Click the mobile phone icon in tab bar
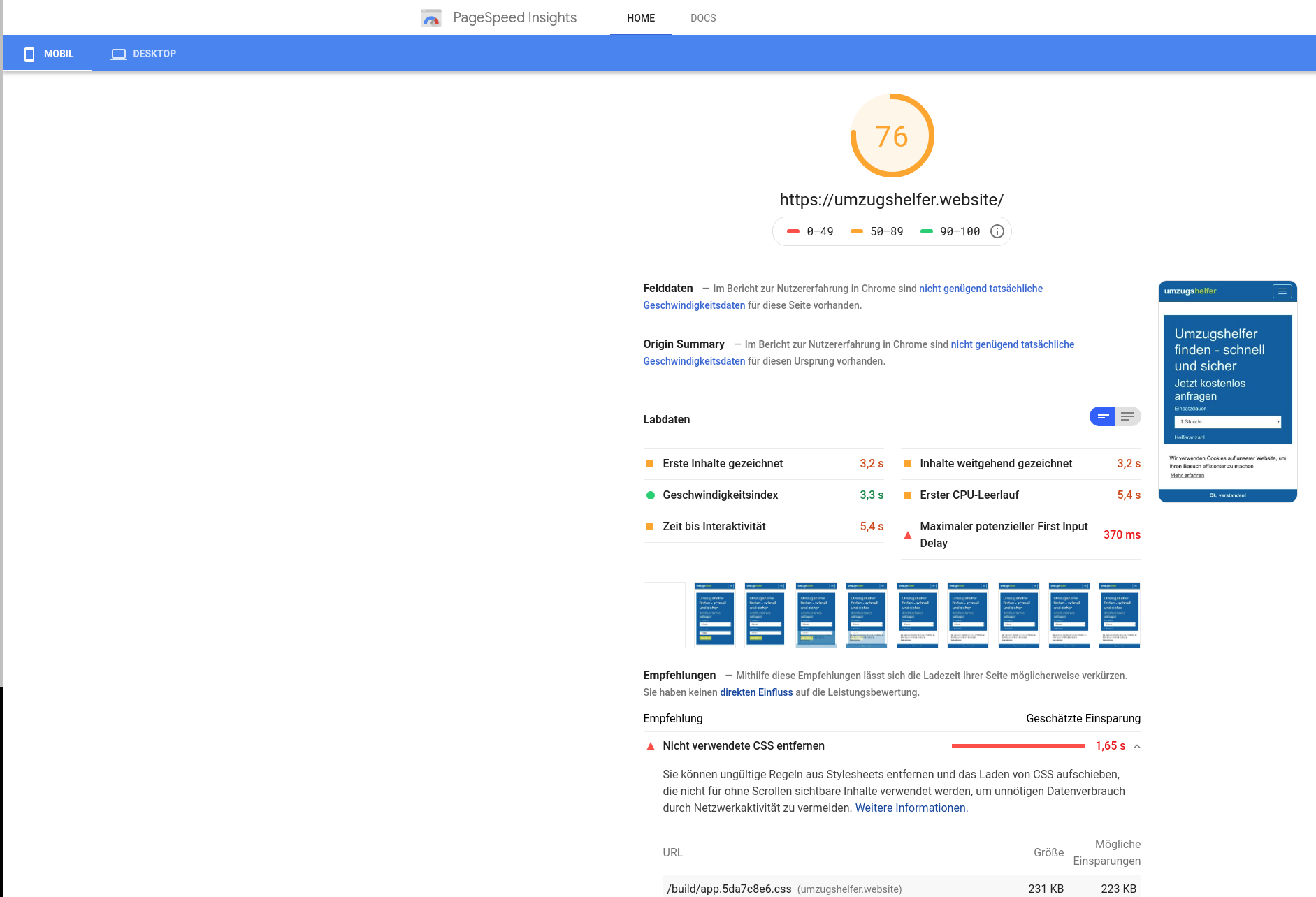The height and width of the screenshot is (897, 1316). pos(29,54)
